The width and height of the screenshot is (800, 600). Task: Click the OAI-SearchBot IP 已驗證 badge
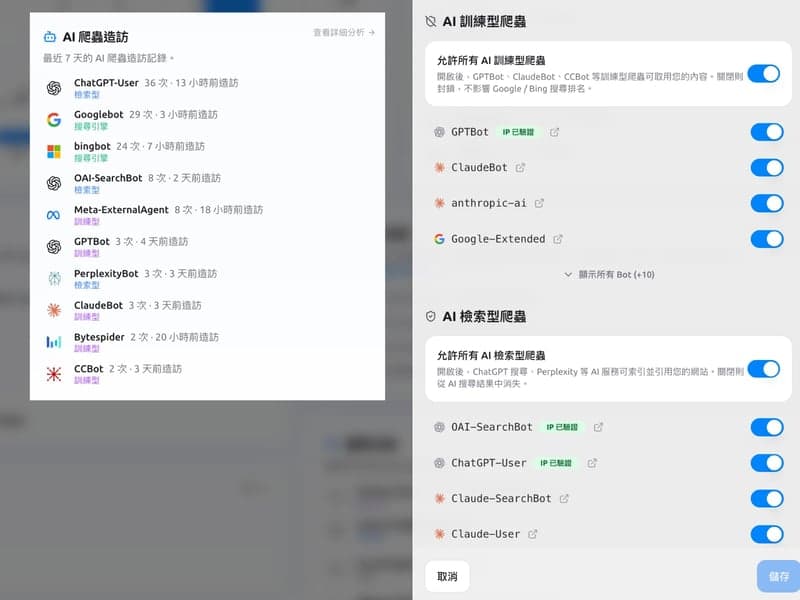pos(562,427)
